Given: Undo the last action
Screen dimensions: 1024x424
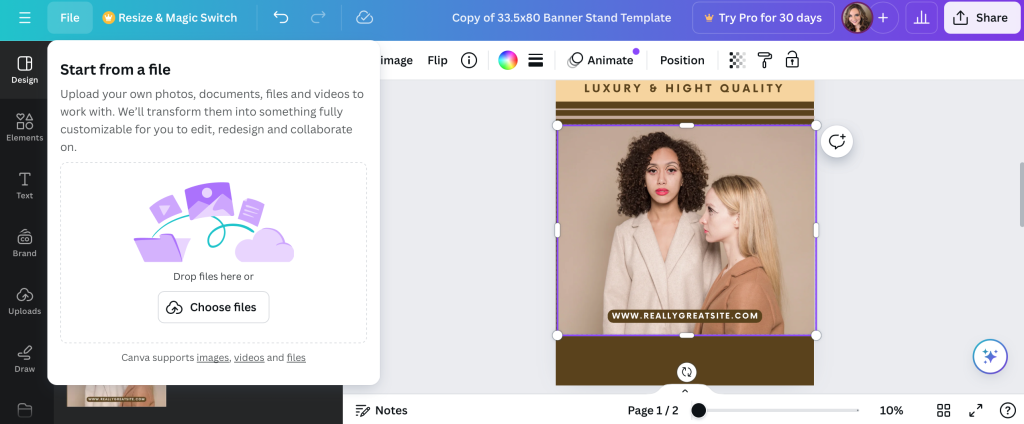Looking at the screenshot, I should 281,18.
